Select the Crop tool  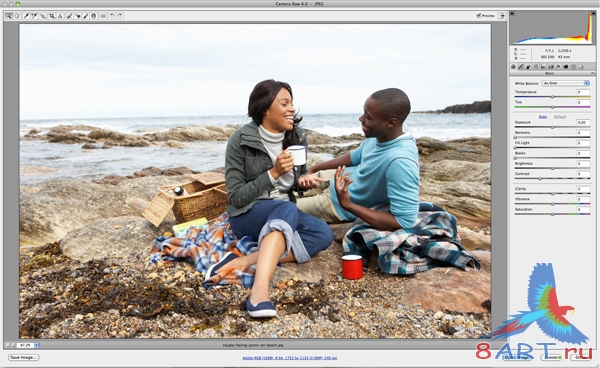52,16
